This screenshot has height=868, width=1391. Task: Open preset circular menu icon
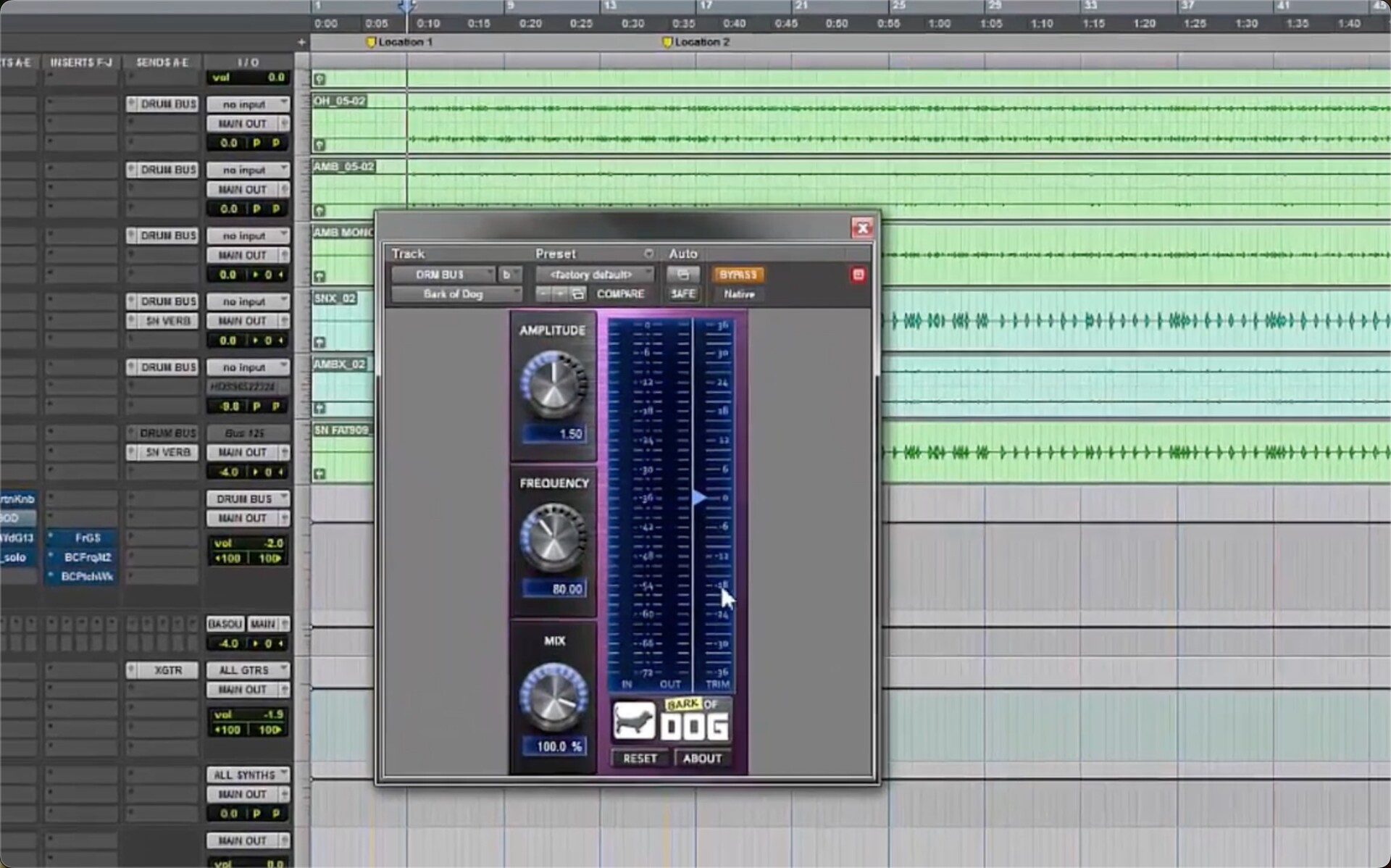(x=648, y=254)
